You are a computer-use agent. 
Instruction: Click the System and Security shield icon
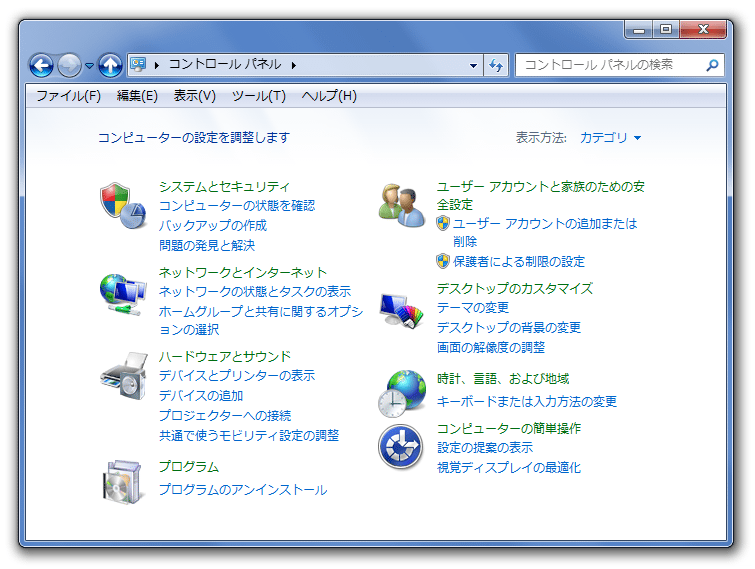click(123, 206)
